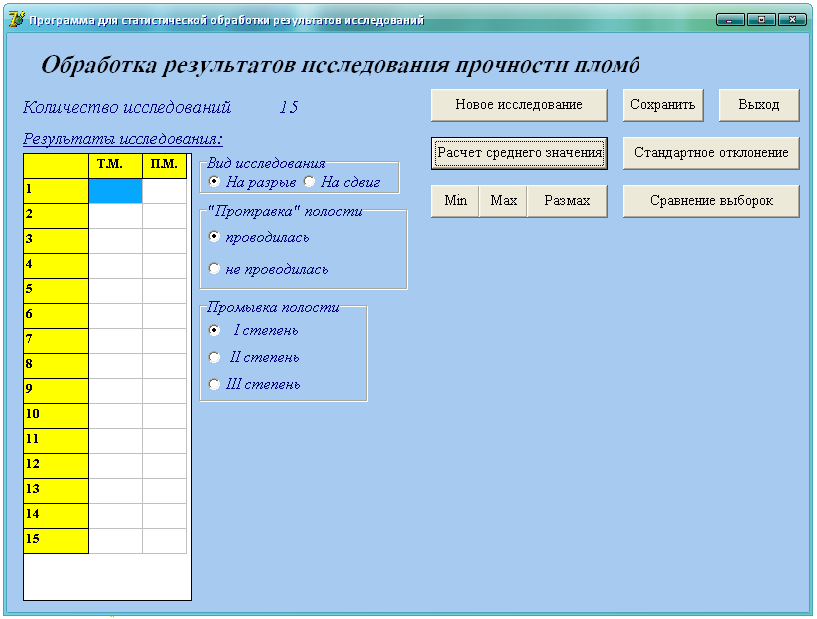Click the 'Сохранить' button
817x619 pixels.
point(662,105)
